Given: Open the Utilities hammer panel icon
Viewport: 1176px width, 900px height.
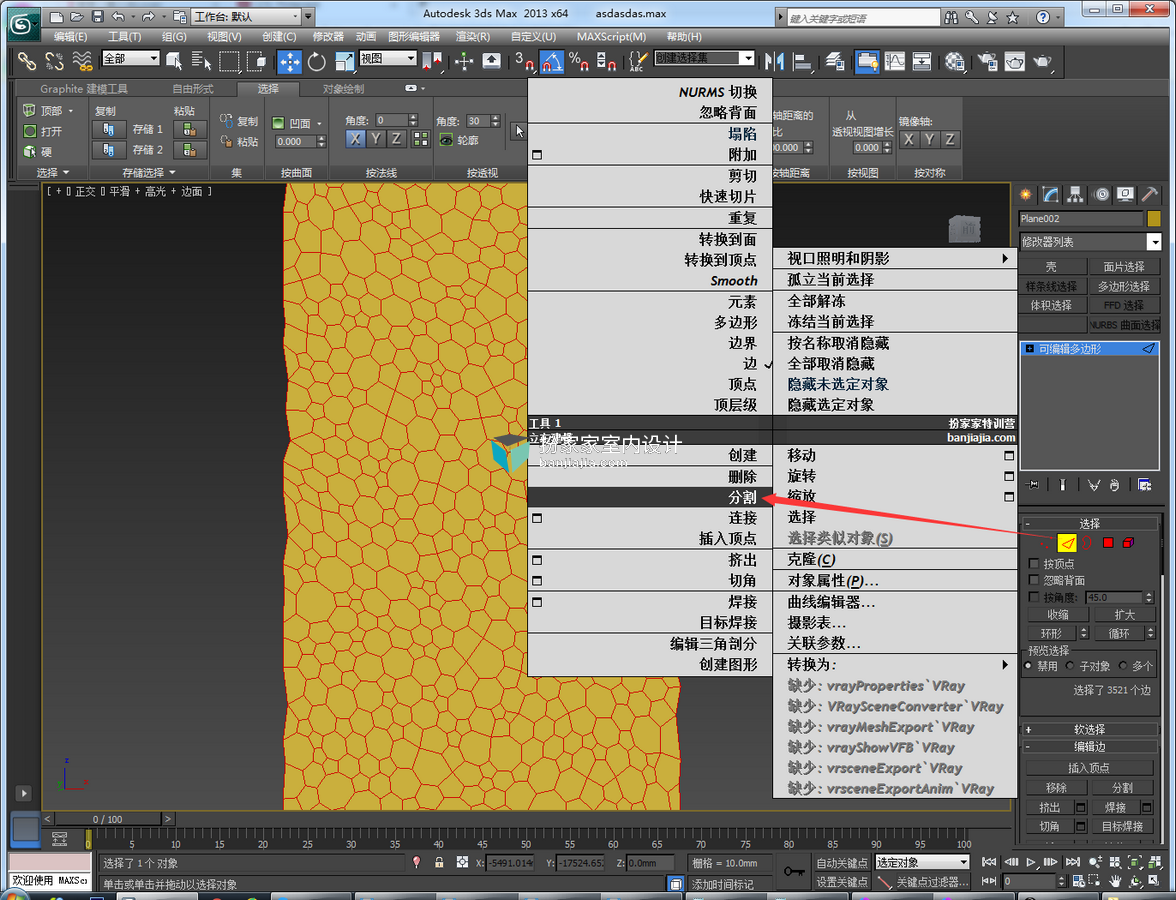Looking at the screenshot, I should [1149, 195].
